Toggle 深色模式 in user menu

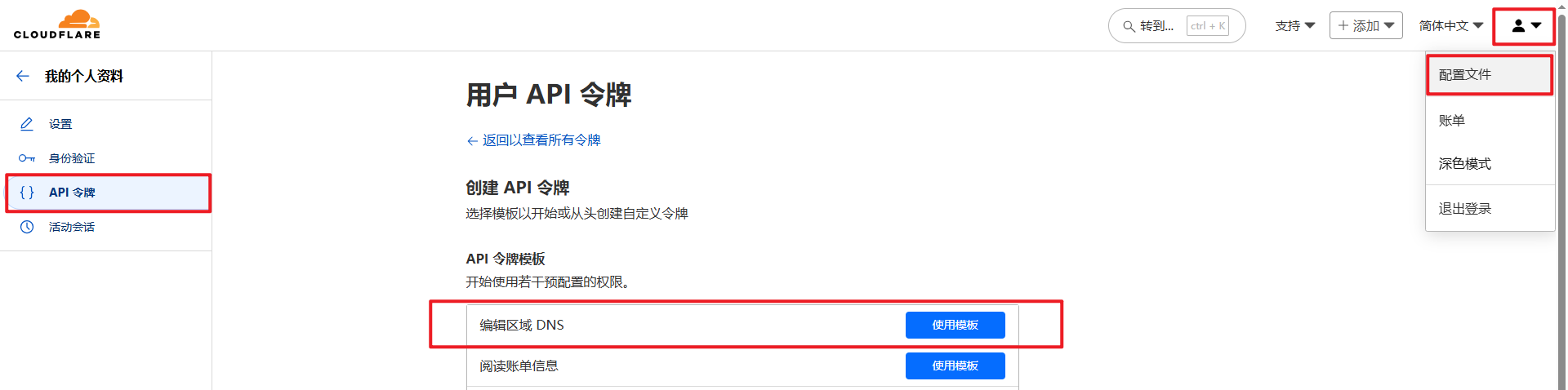click(1465, 163)
